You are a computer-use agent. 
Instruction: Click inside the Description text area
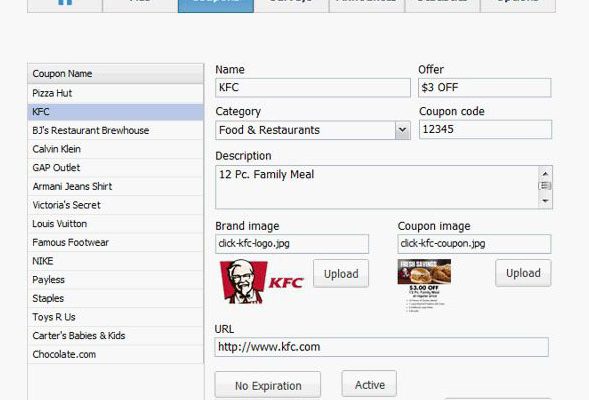[x=377, y=187]
